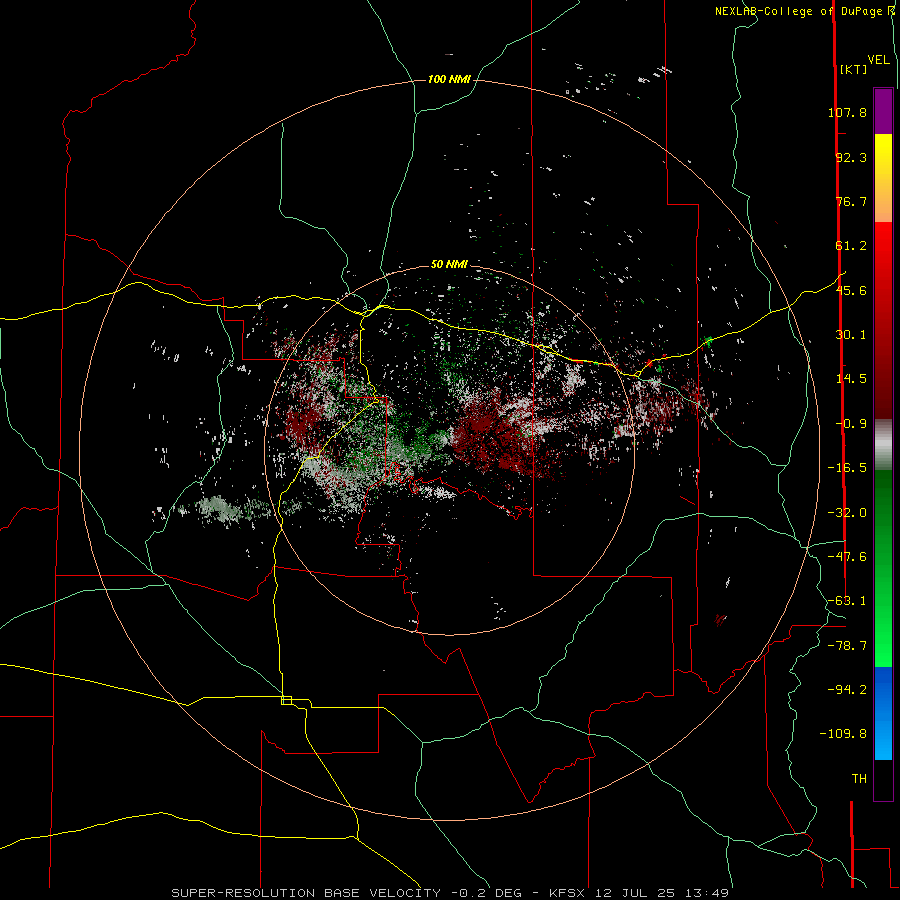Pick the gray near-zero segment of the color bar

[x=883, y=445]
